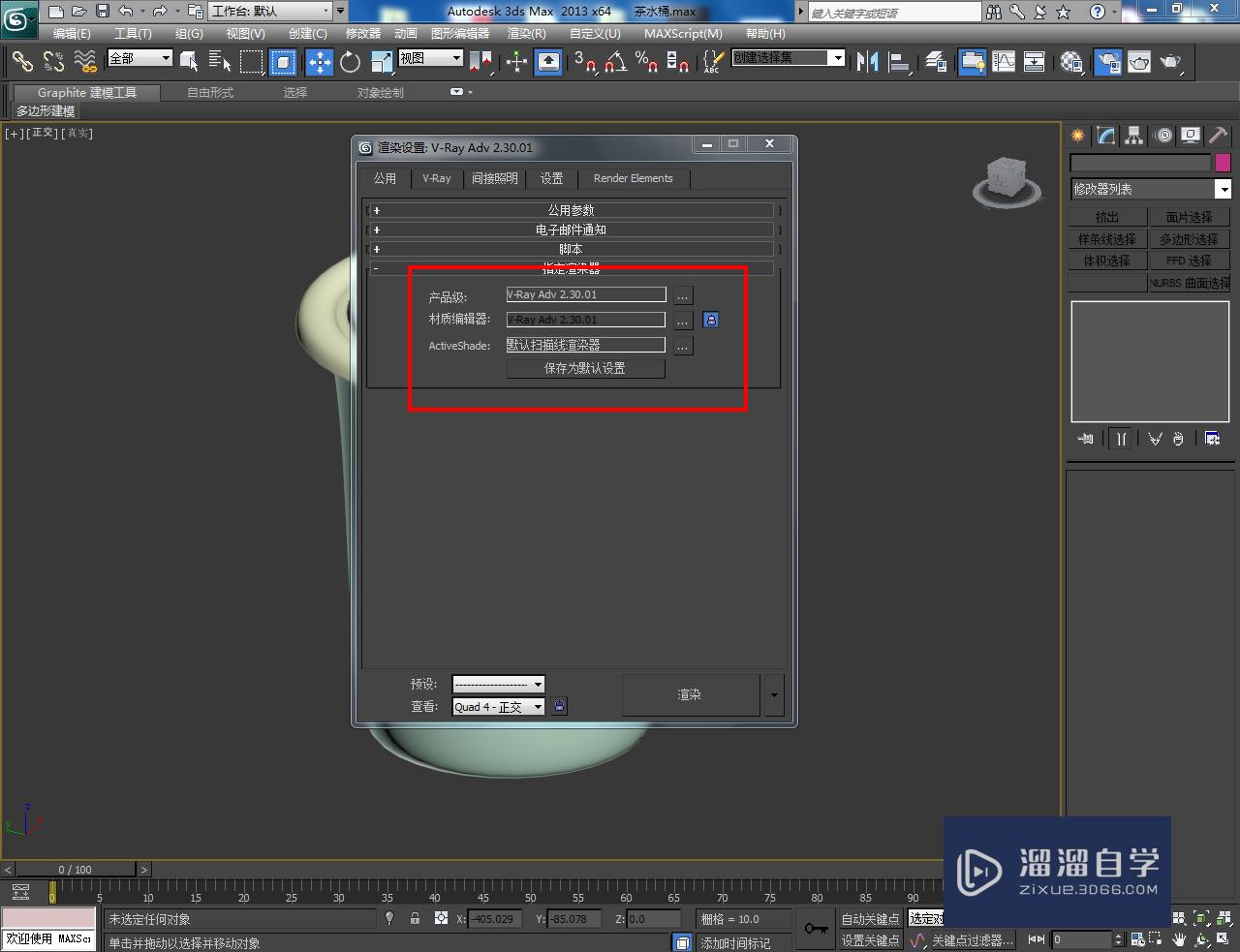Click the Render Setup icon
The width and height of the screenshot is (1240, 952).
[1108, 62]
